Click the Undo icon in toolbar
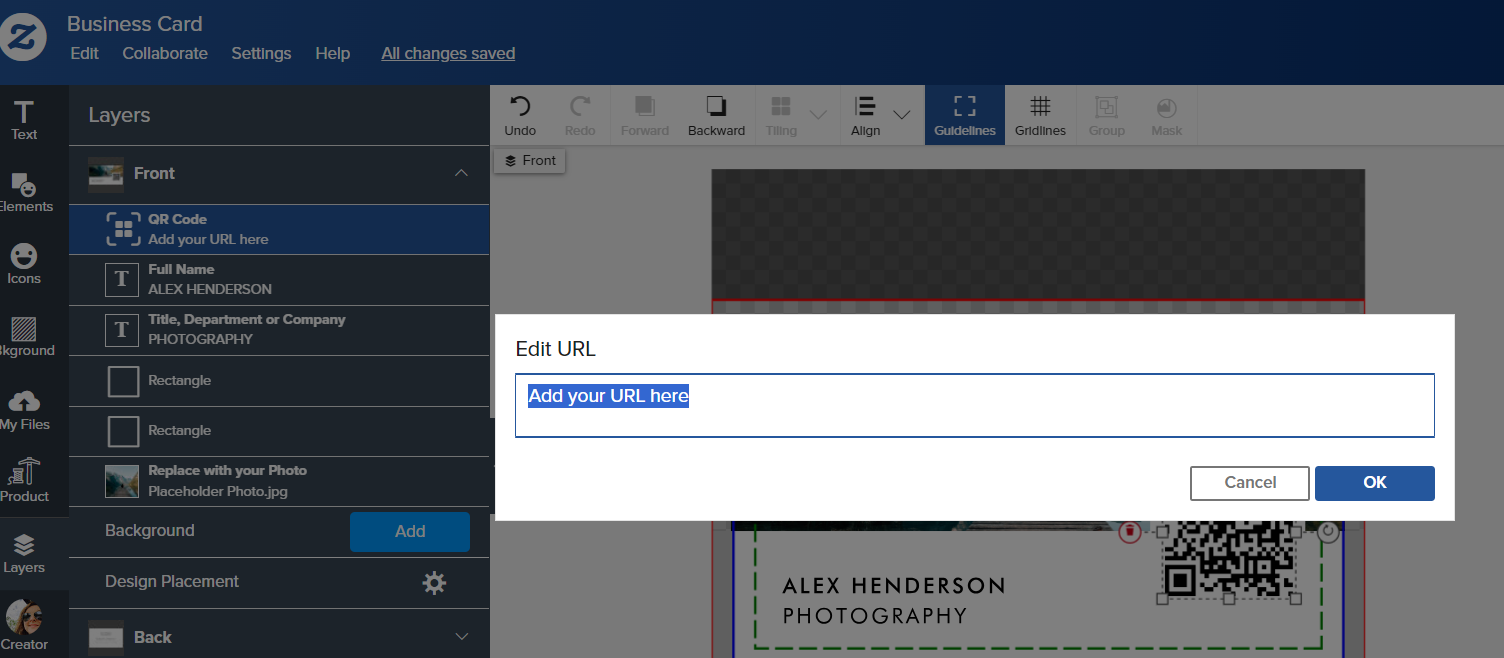The image size is (1504, 658). pyautogui.click(x=520, y=114)
